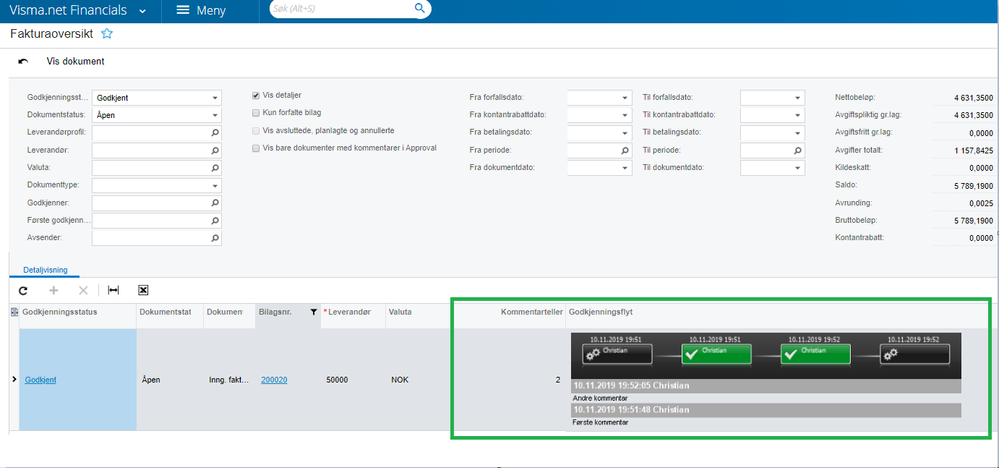
Task: Focus the Søk (Alt+S) search box
Action: pyautogui.click(x=341, y=8)
